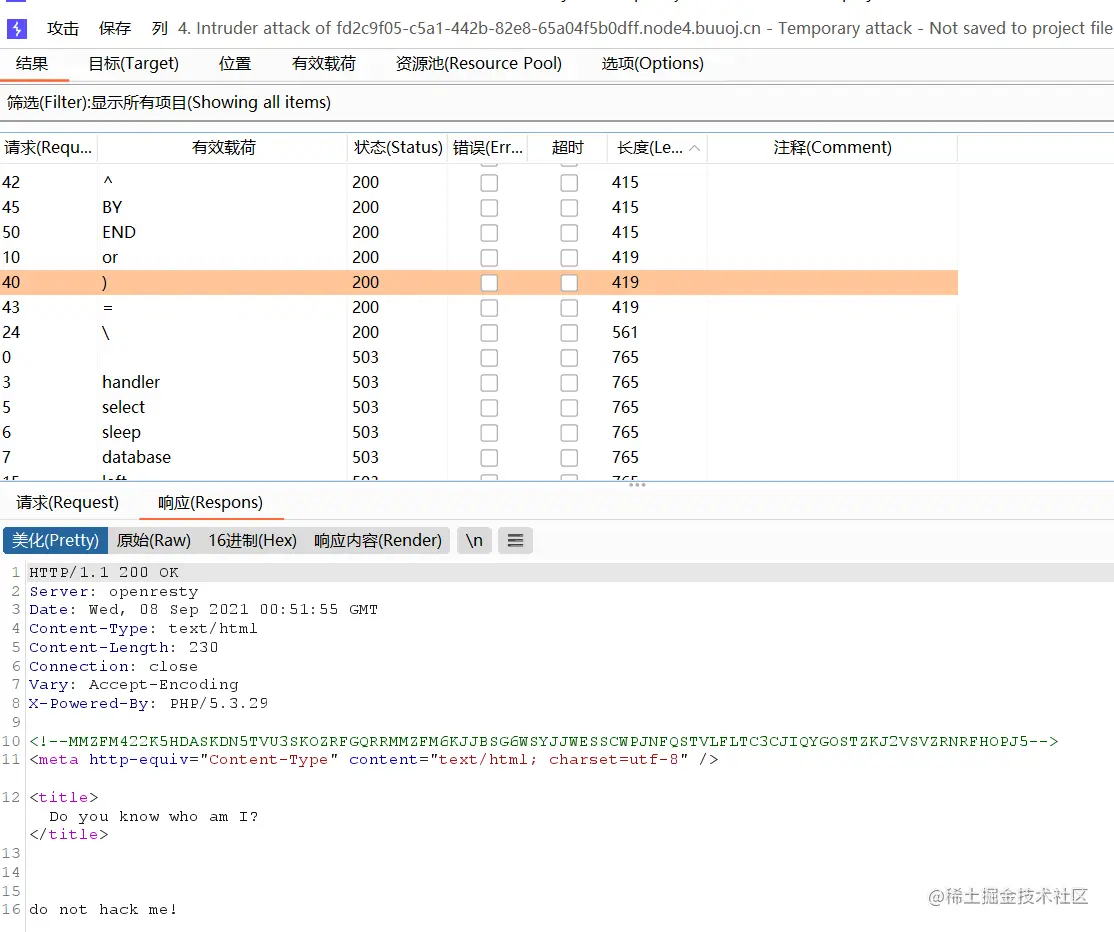Viewport: 1114px width, 932px height.
Task: Click request number 0 in the table
Action: click(x=6, y=357)
